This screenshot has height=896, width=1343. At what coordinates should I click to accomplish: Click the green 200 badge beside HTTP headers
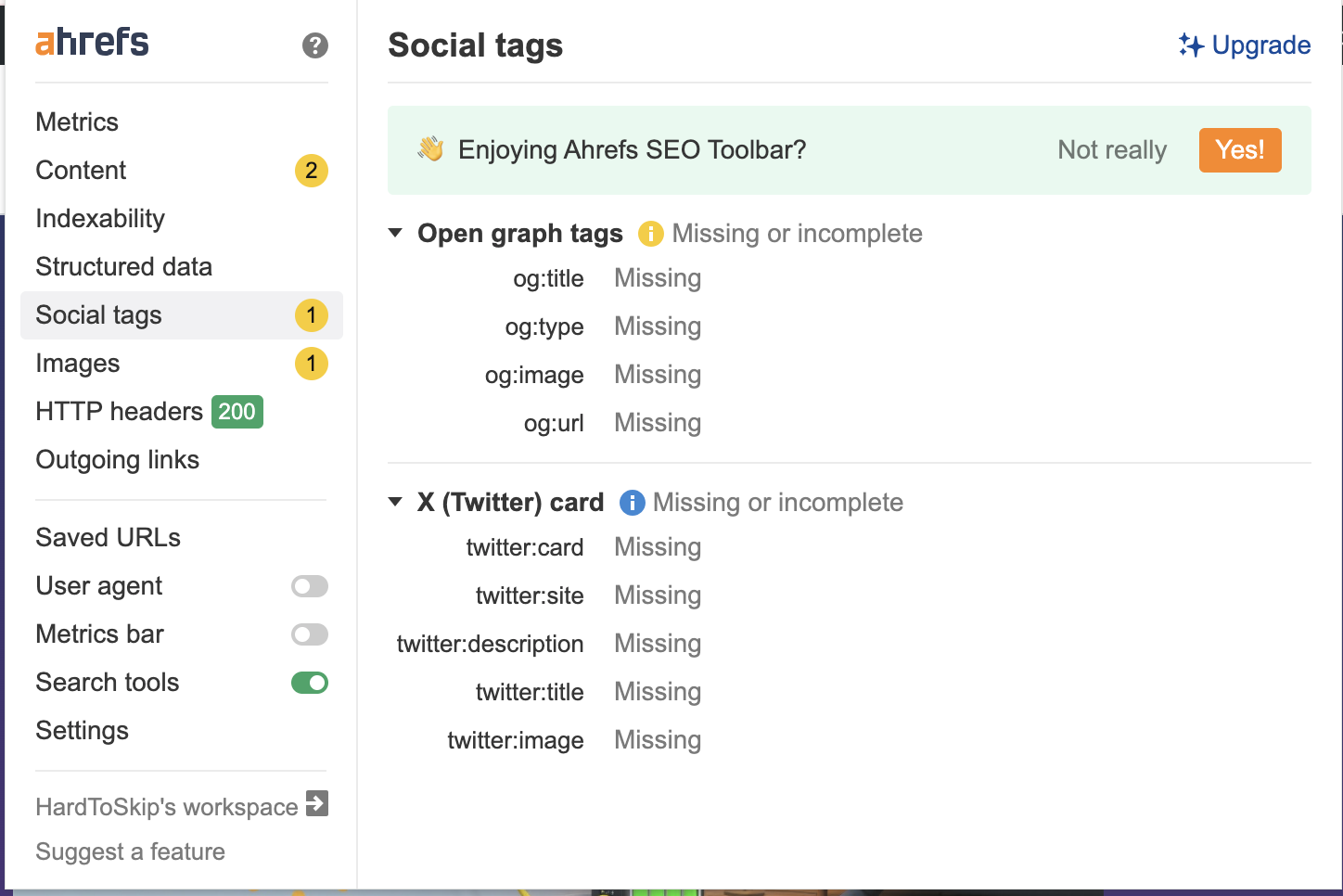point(237,412)
